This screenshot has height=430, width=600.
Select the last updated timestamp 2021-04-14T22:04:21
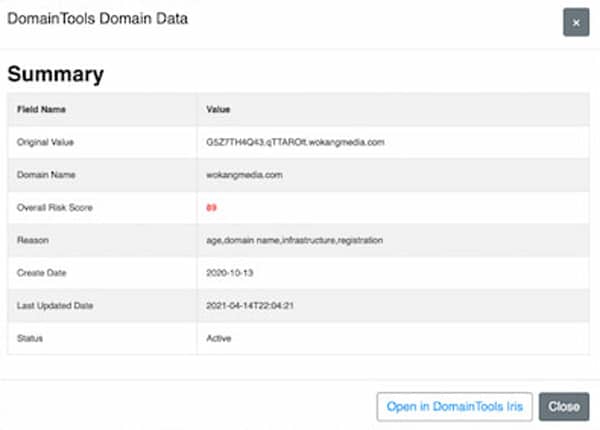pos(249,306)
